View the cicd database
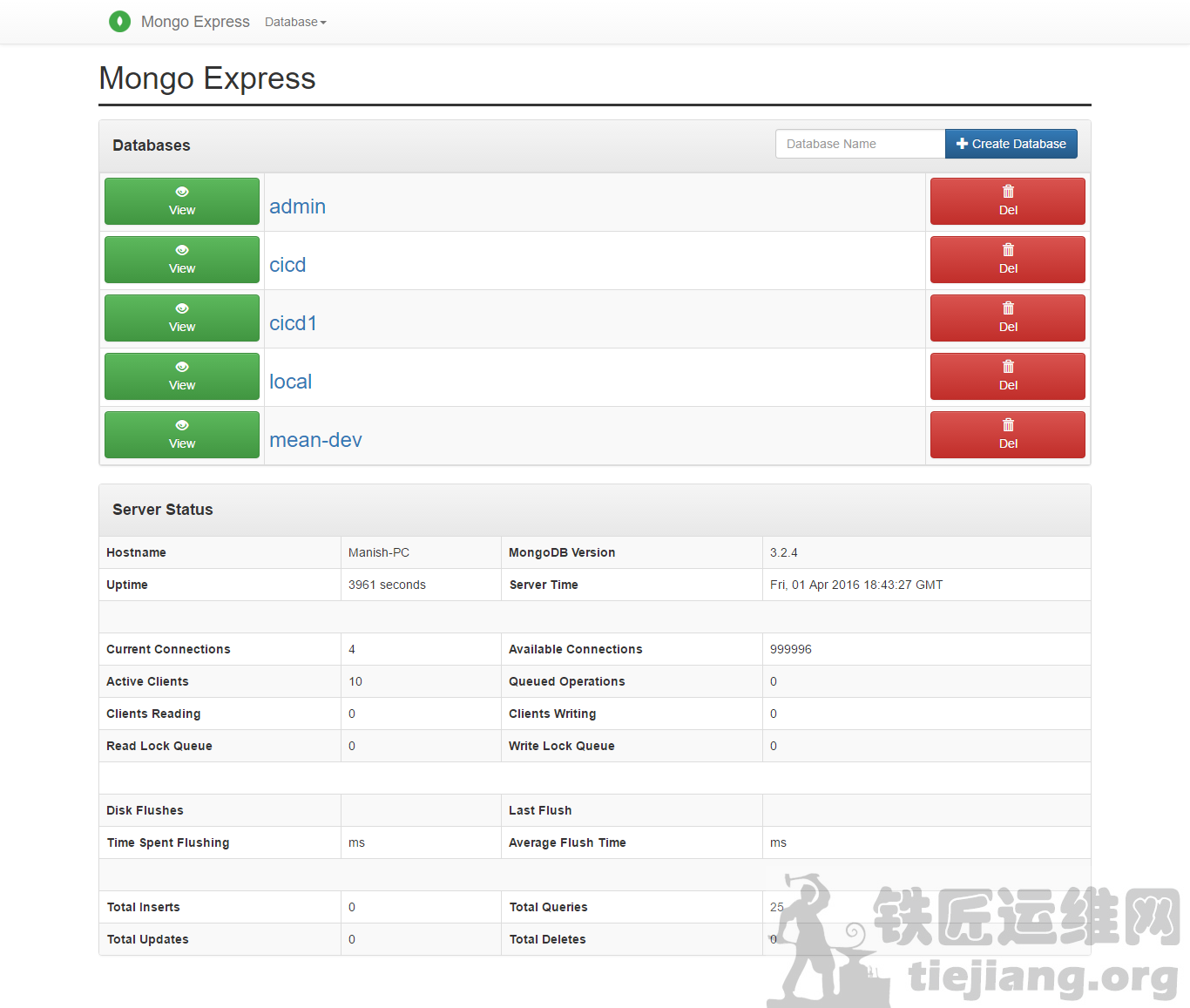This screenshot has width=1190, height=1008. [x=182, y=260]
